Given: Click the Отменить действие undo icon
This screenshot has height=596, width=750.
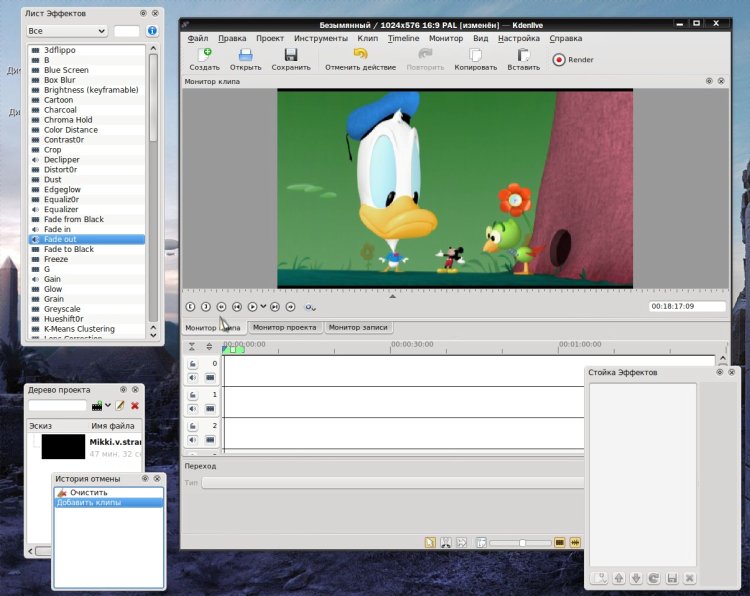Looking at the screenshot, I should click(x=360, y=54).
